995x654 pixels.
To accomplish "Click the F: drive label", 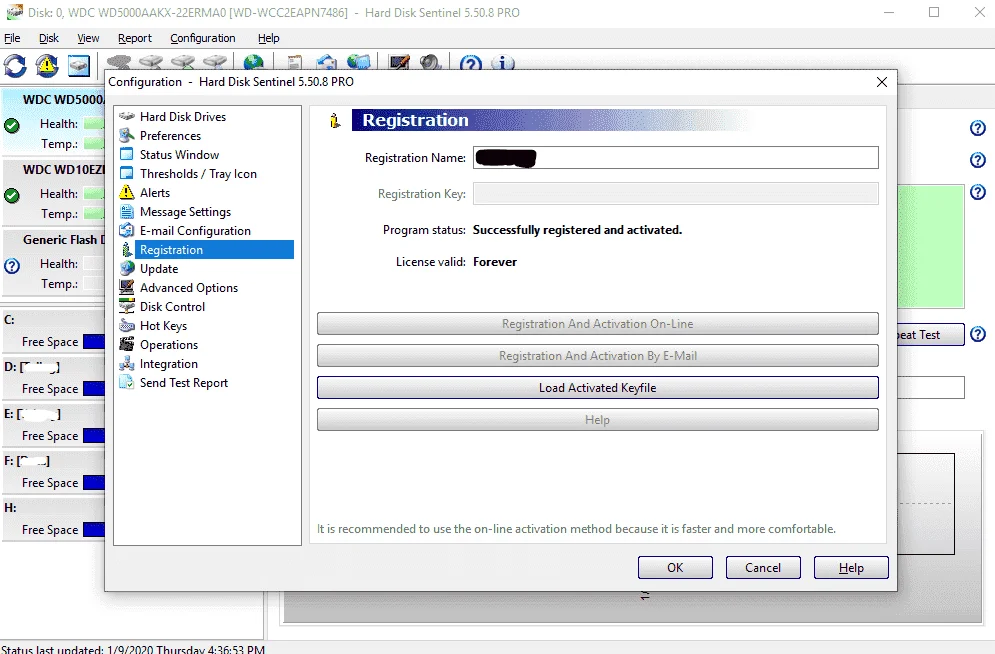I will click(x=27, y=461).
